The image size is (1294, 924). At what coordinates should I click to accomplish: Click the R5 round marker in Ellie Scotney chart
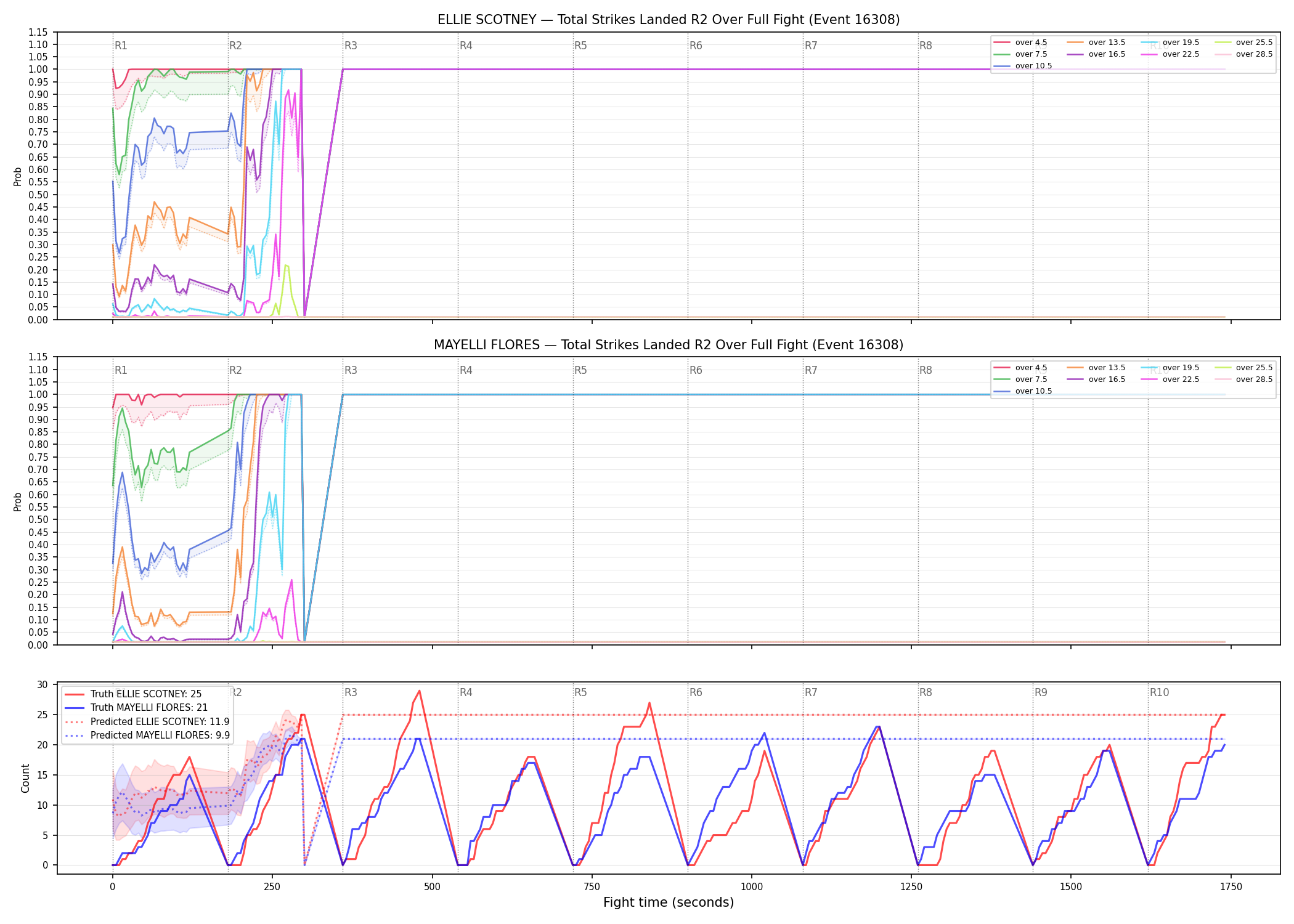coord(580,46)
